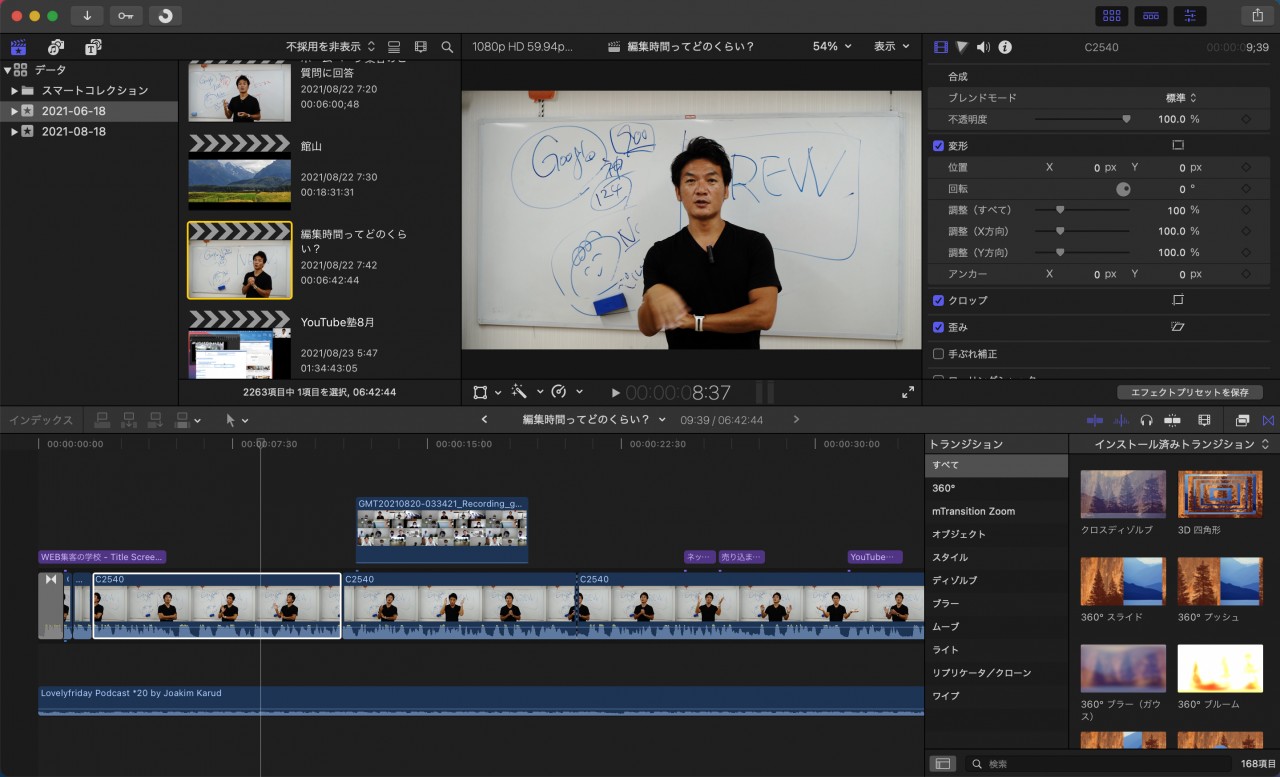Go back in timeline history arrow
This screenshot has width=1280, height=777.
point(484,420)
